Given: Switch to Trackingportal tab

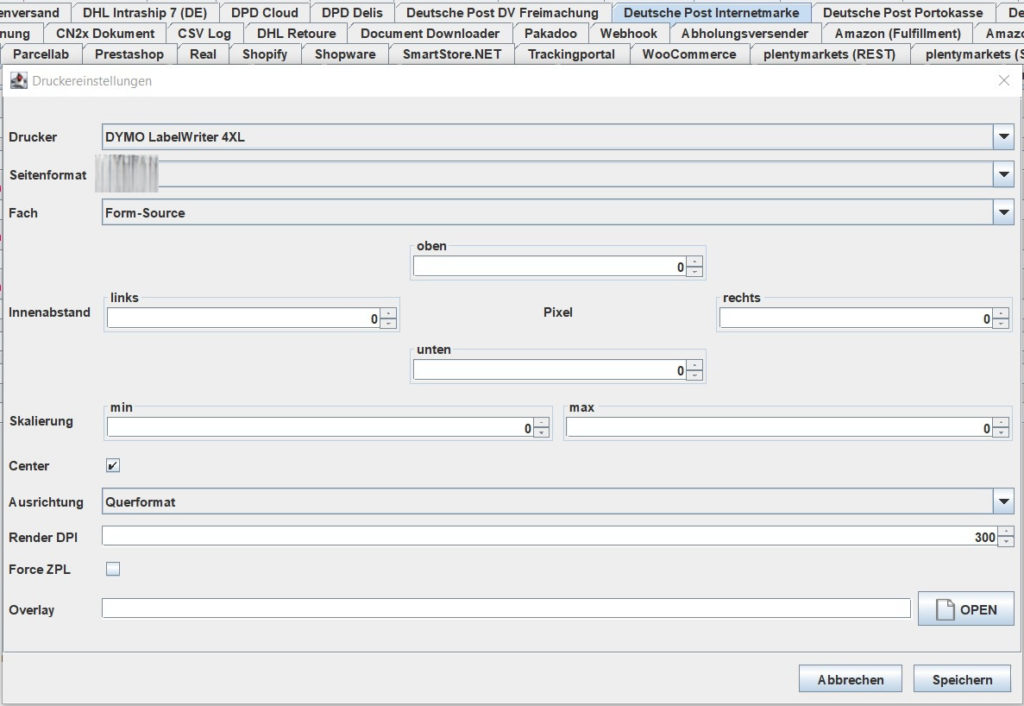Looking at the screenshot, I should 571,54.
